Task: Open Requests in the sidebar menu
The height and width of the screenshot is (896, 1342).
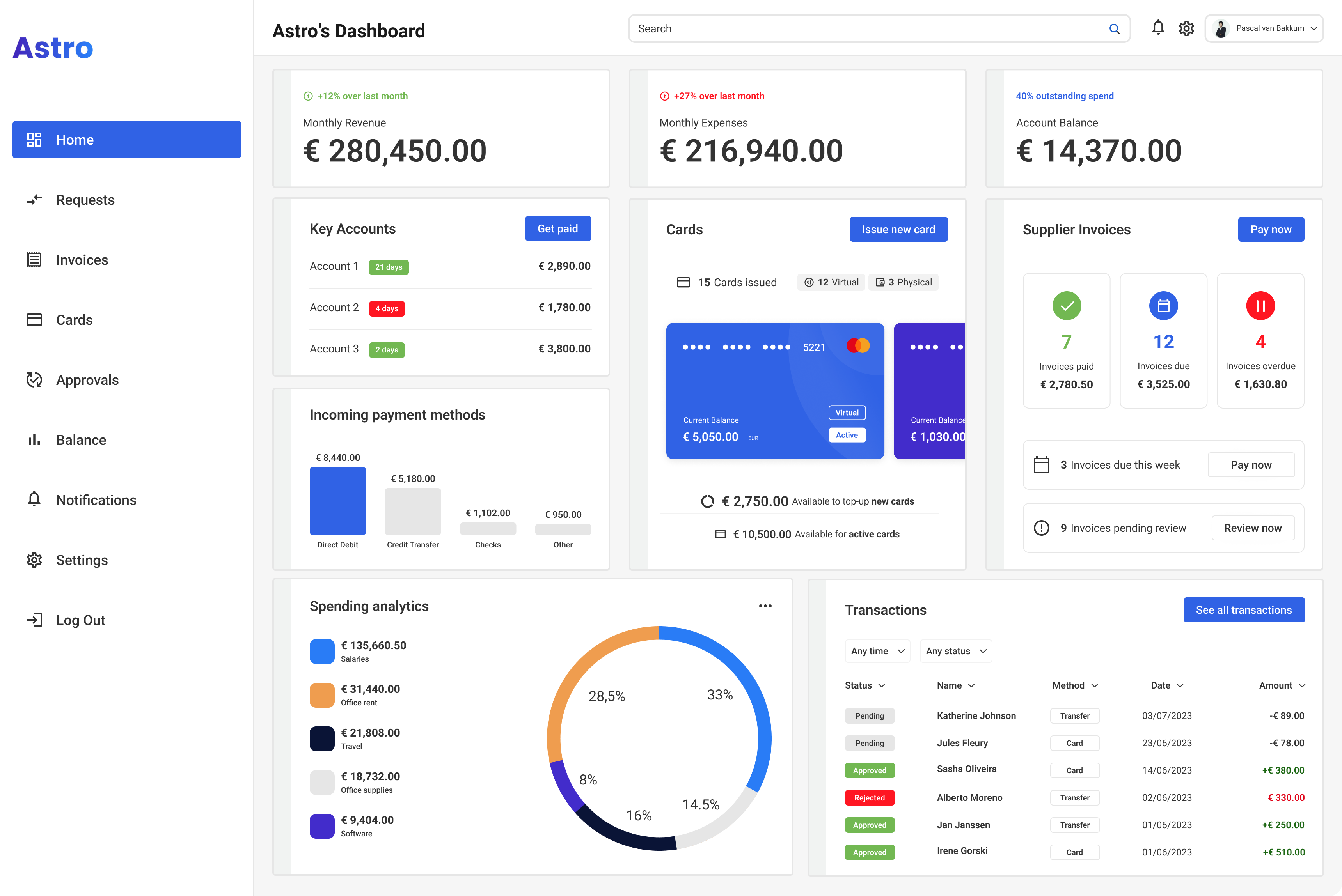Action: coord(85,200)
